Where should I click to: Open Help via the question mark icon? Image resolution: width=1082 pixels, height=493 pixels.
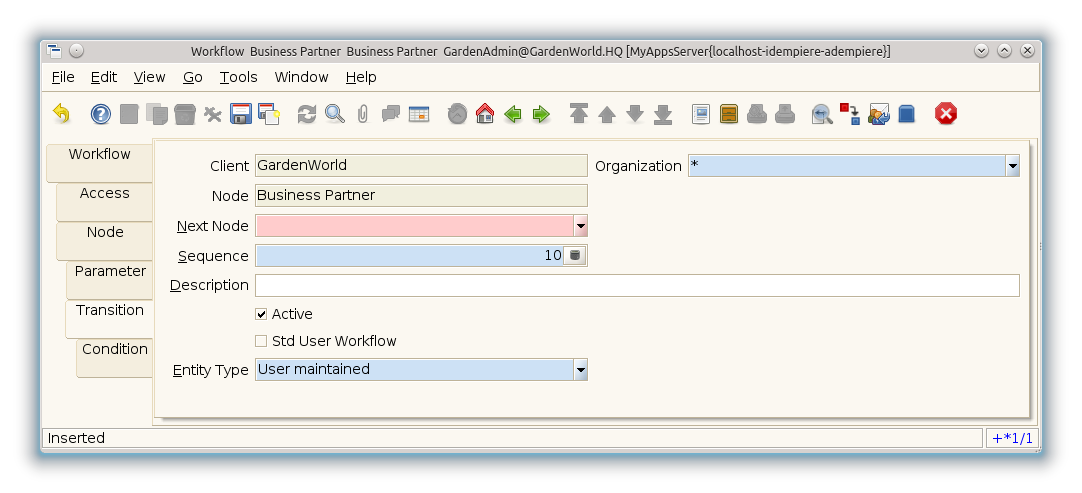(100, 114)
